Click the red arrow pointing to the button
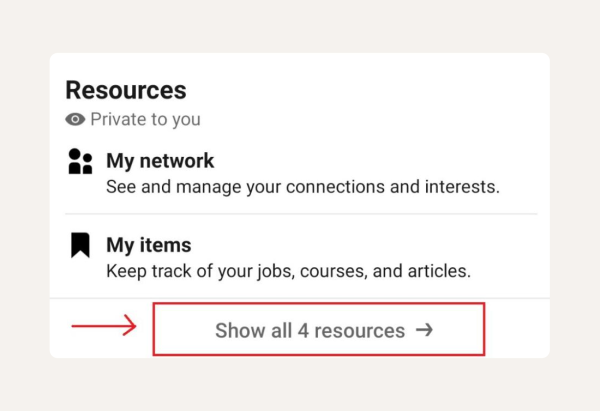600x411 pixels. coord(103,325)
